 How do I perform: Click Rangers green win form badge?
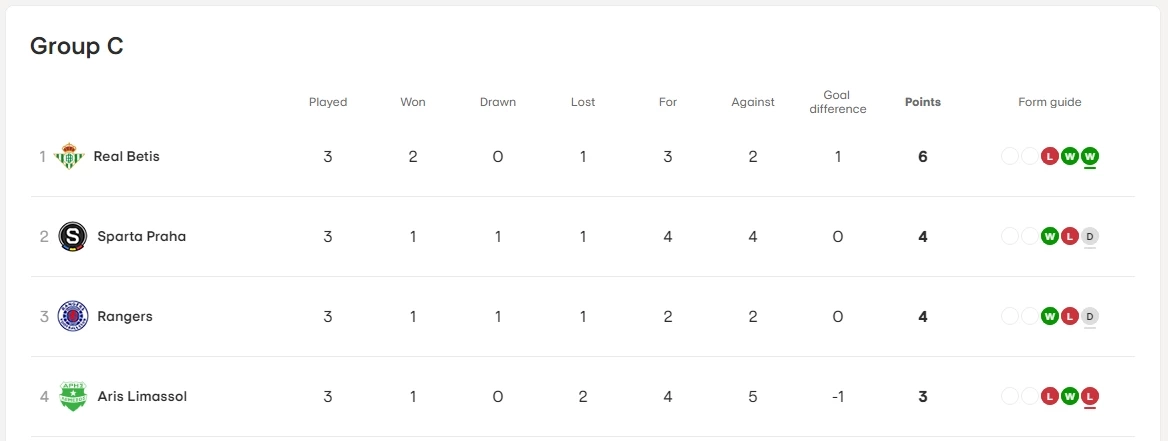1049,316
